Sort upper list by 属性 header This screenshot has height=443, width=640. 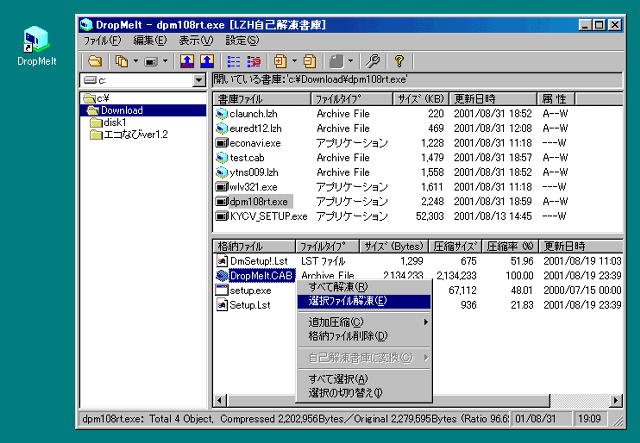(x=556, y=99)
